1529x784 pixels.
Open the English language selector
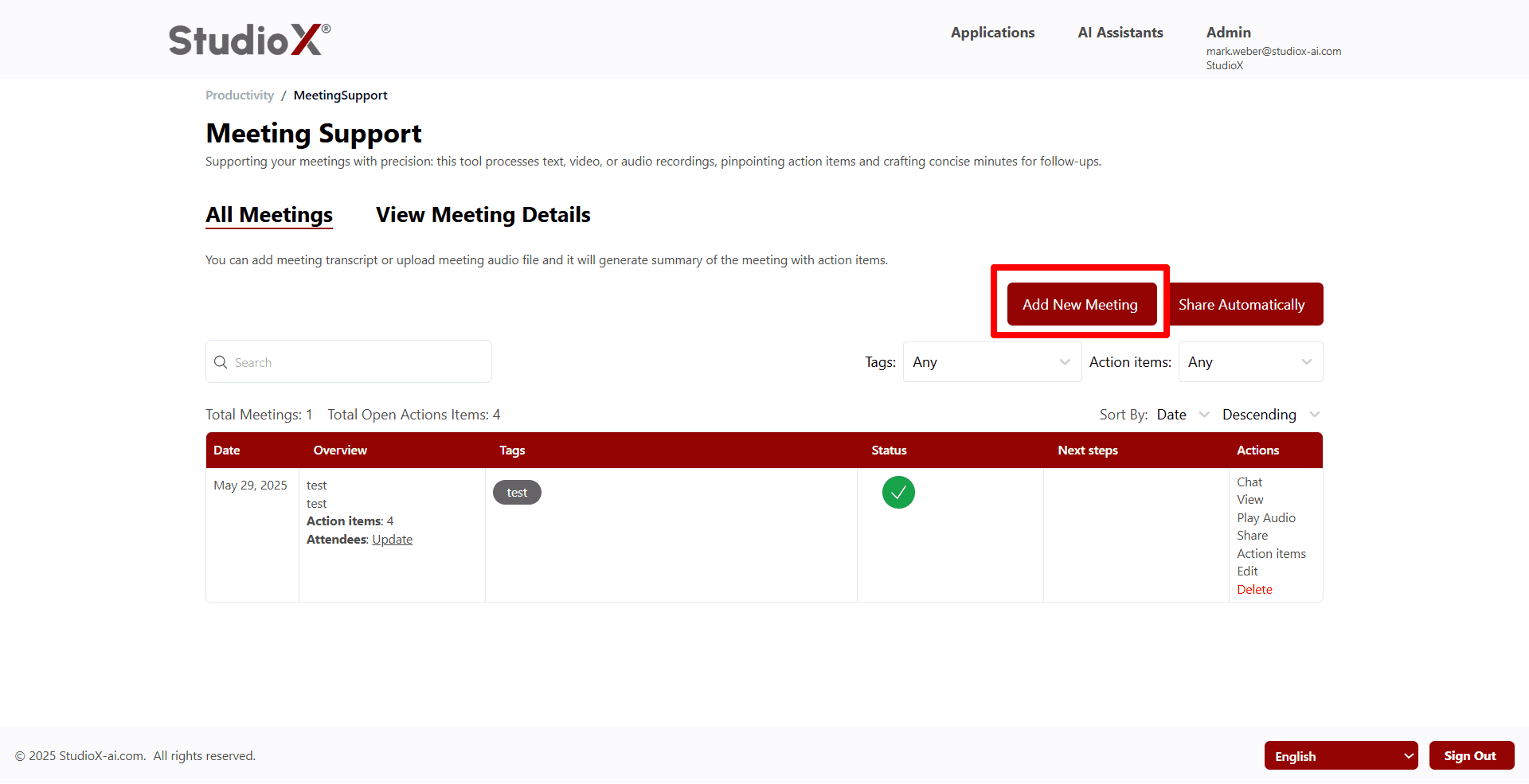1341,755
